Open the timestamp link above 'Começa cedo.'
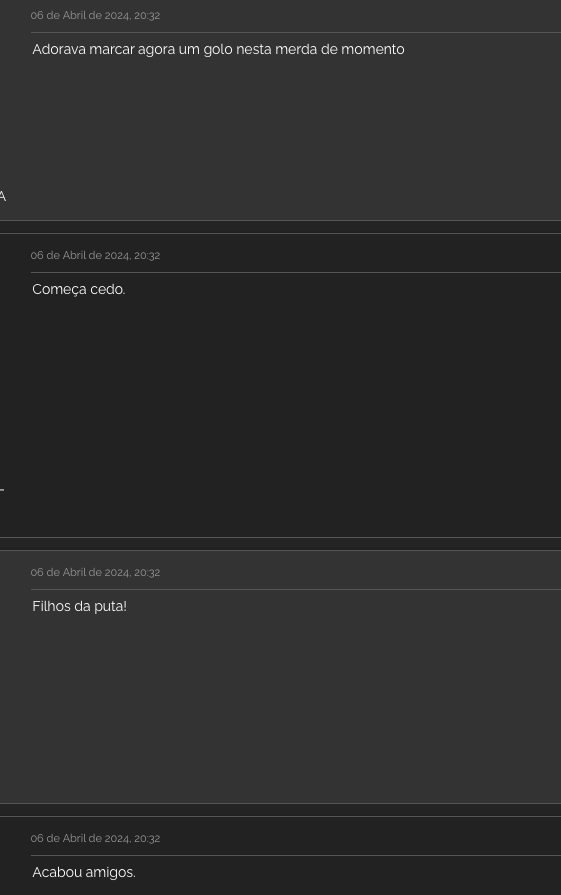 pyautogui.click(x=95, y=255)
